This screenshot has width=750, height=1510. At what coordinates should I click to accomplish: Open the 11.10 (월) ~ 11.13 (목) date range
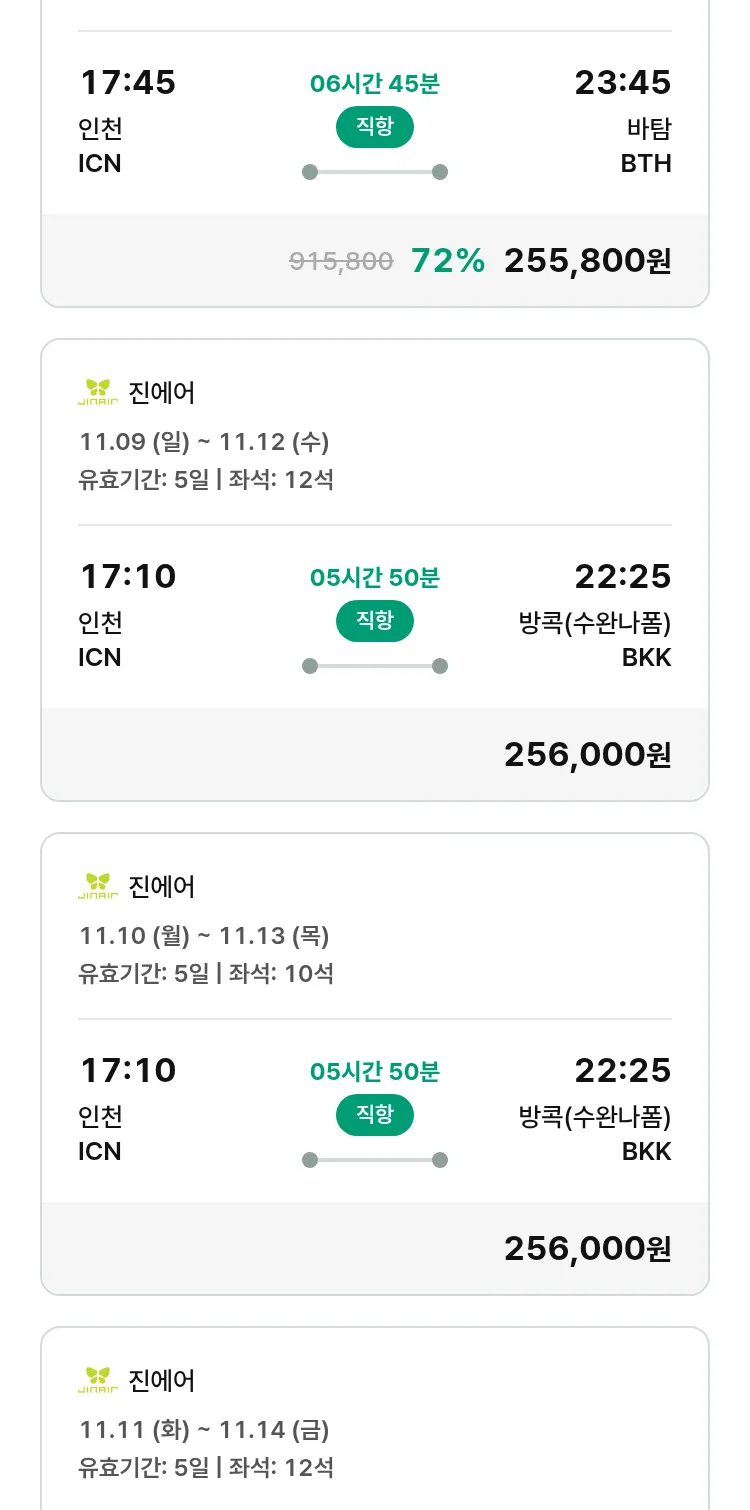click(x=204, y=935)
